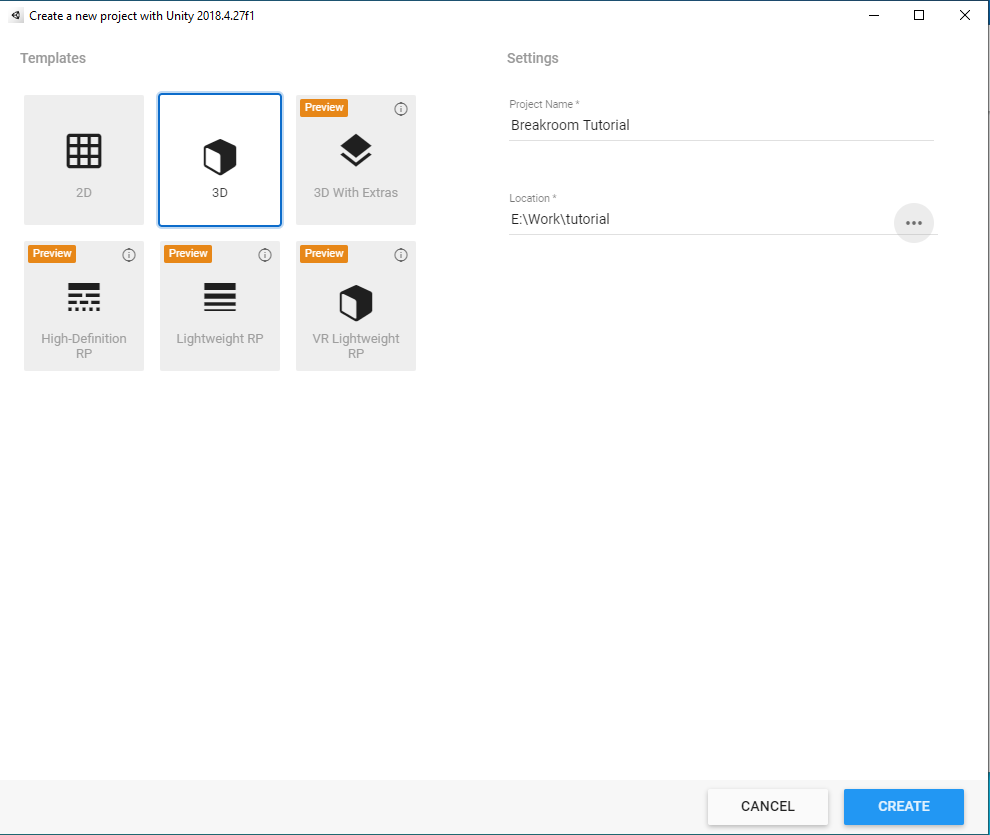Click the '3D With Extras' label
The width and height of the screenshot is (990, 835).
(x=356, y=192)
